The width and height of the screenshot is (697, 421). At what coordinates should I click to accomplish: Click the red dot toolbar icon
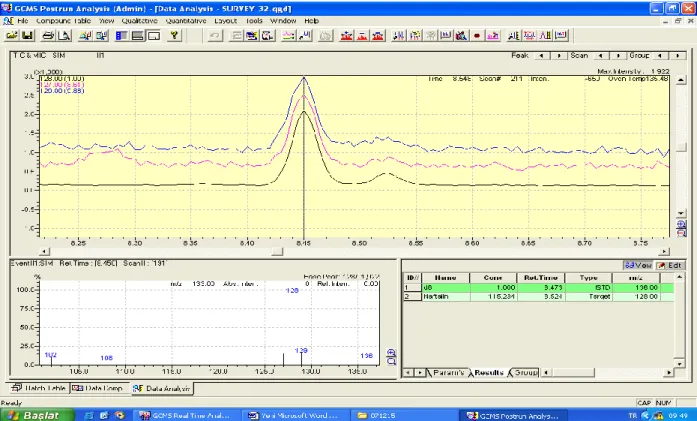(477, 36)
